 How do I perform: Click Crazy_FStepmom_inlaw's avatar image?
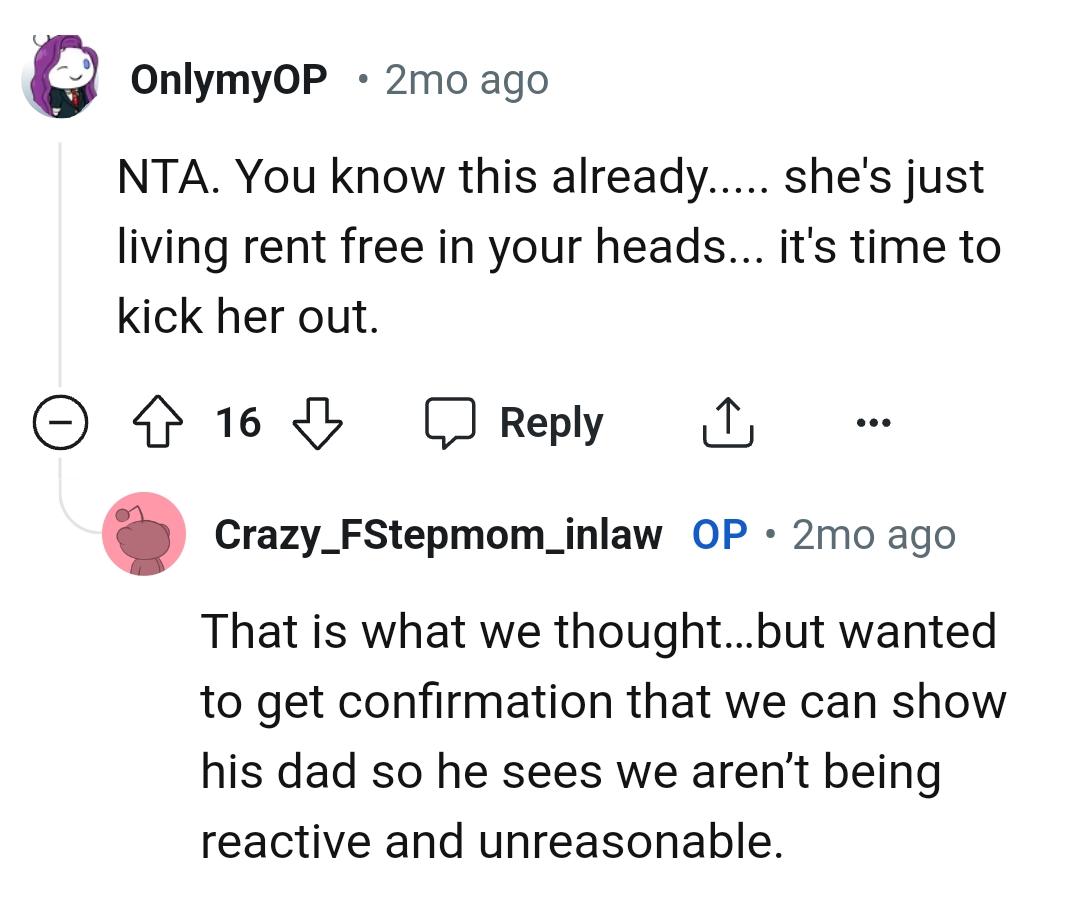pyautogui.click(x=144, y=534)
